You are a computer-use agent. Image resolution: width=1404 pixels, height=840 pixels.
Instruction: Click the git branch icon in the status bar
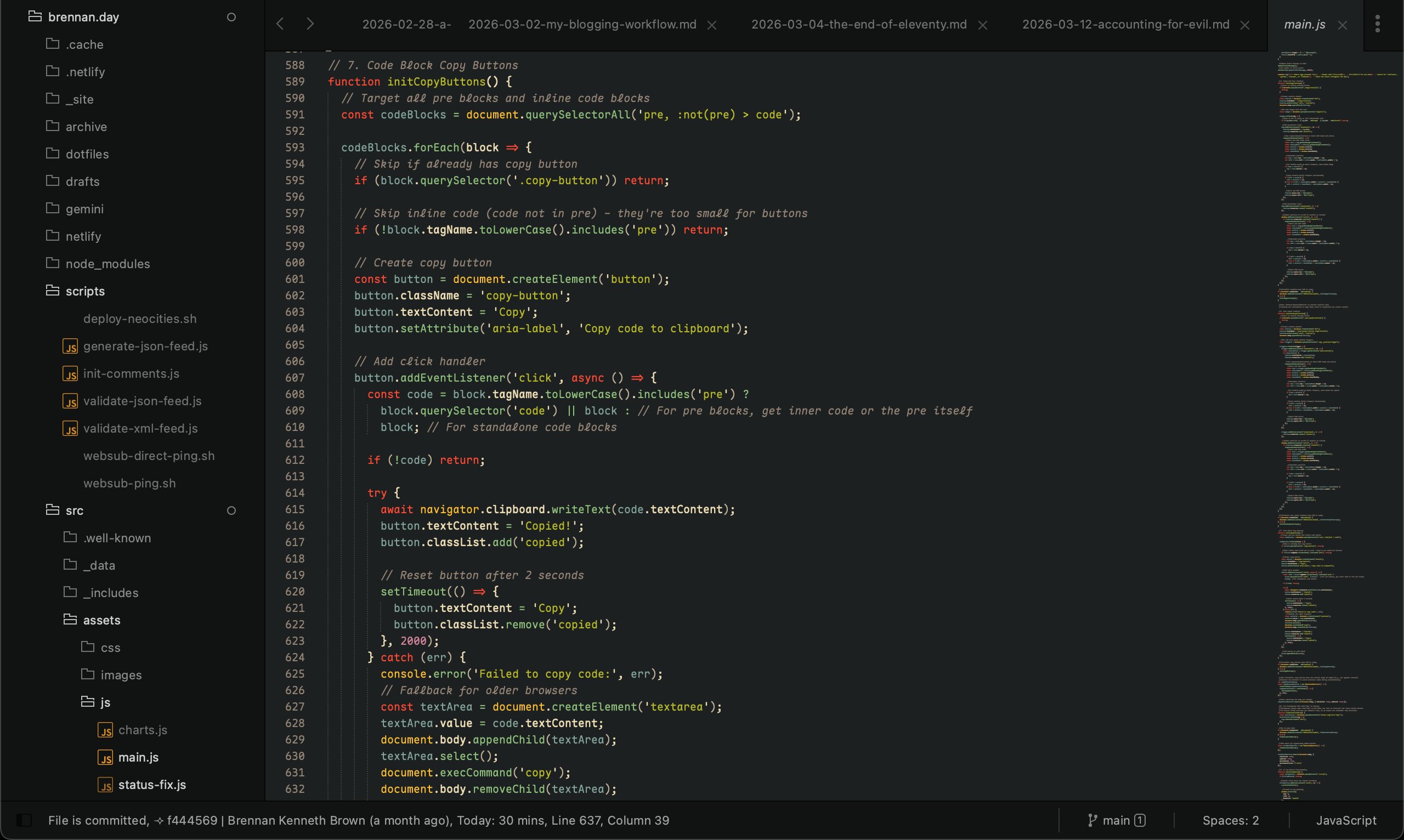(x=1092, y=820)
